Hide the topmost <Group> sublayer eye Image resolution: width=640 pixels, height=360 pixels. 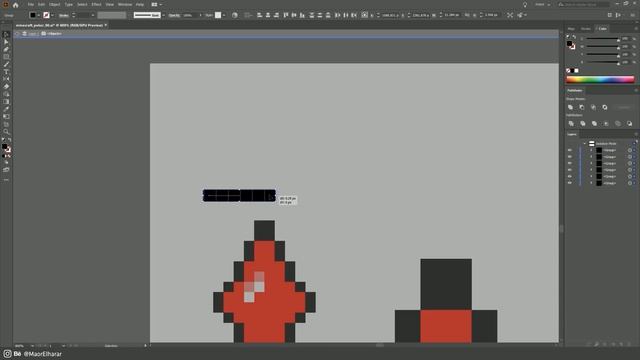(x=570, y=150)
